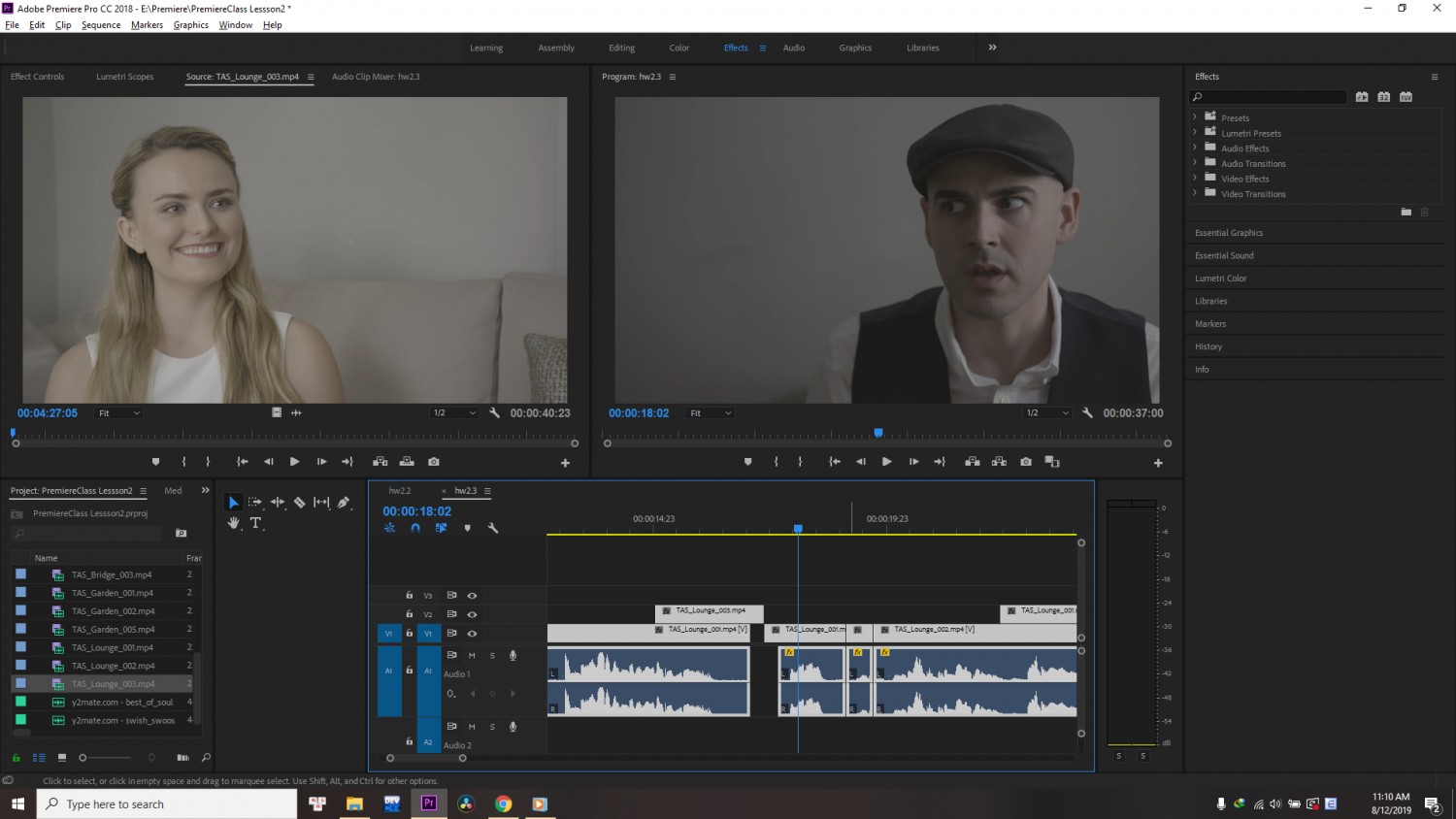
Task: Toggle Snap in the timeline
Action: coord(415,528)
